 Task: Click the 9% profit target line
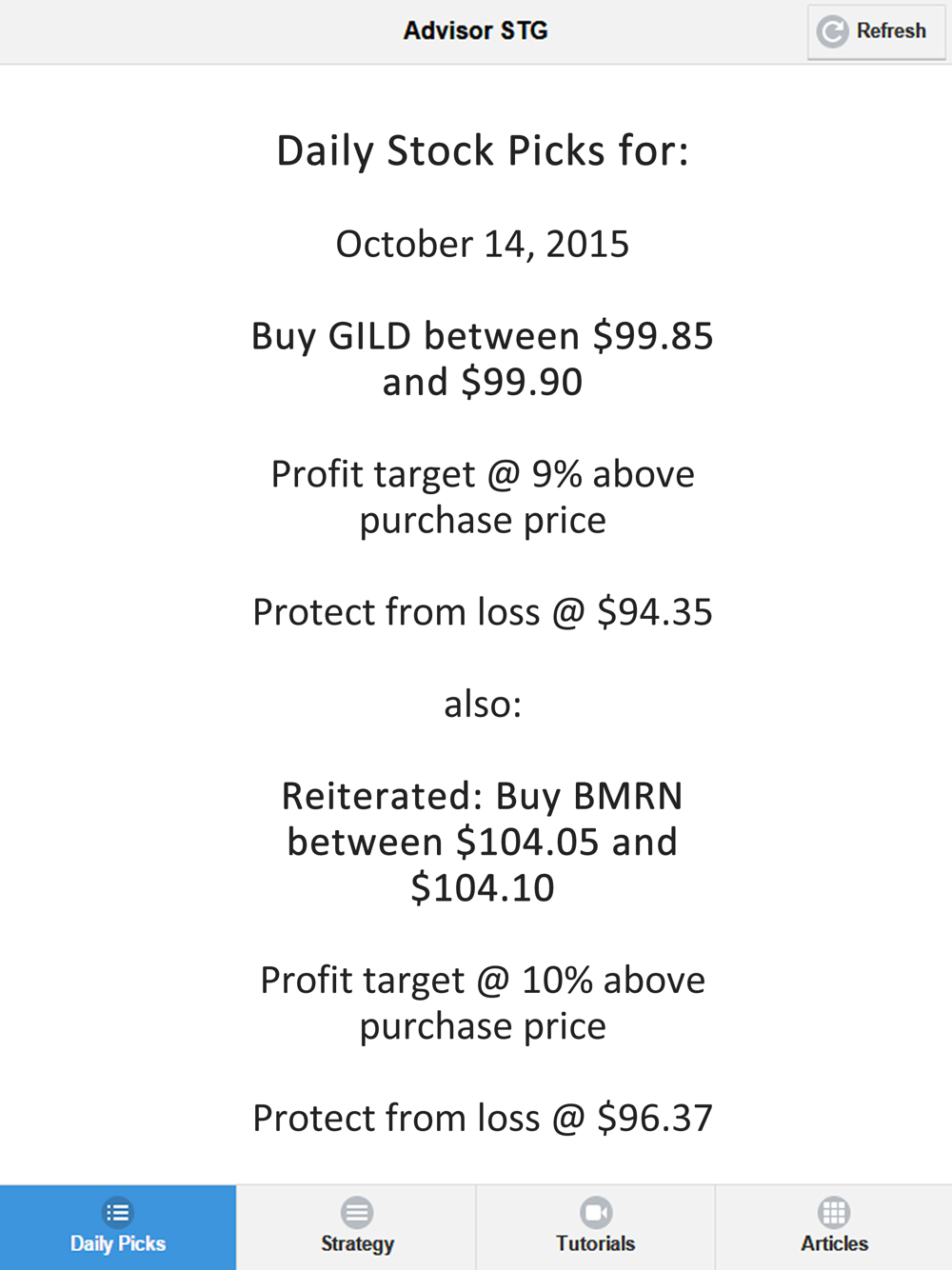click(483, 497)
